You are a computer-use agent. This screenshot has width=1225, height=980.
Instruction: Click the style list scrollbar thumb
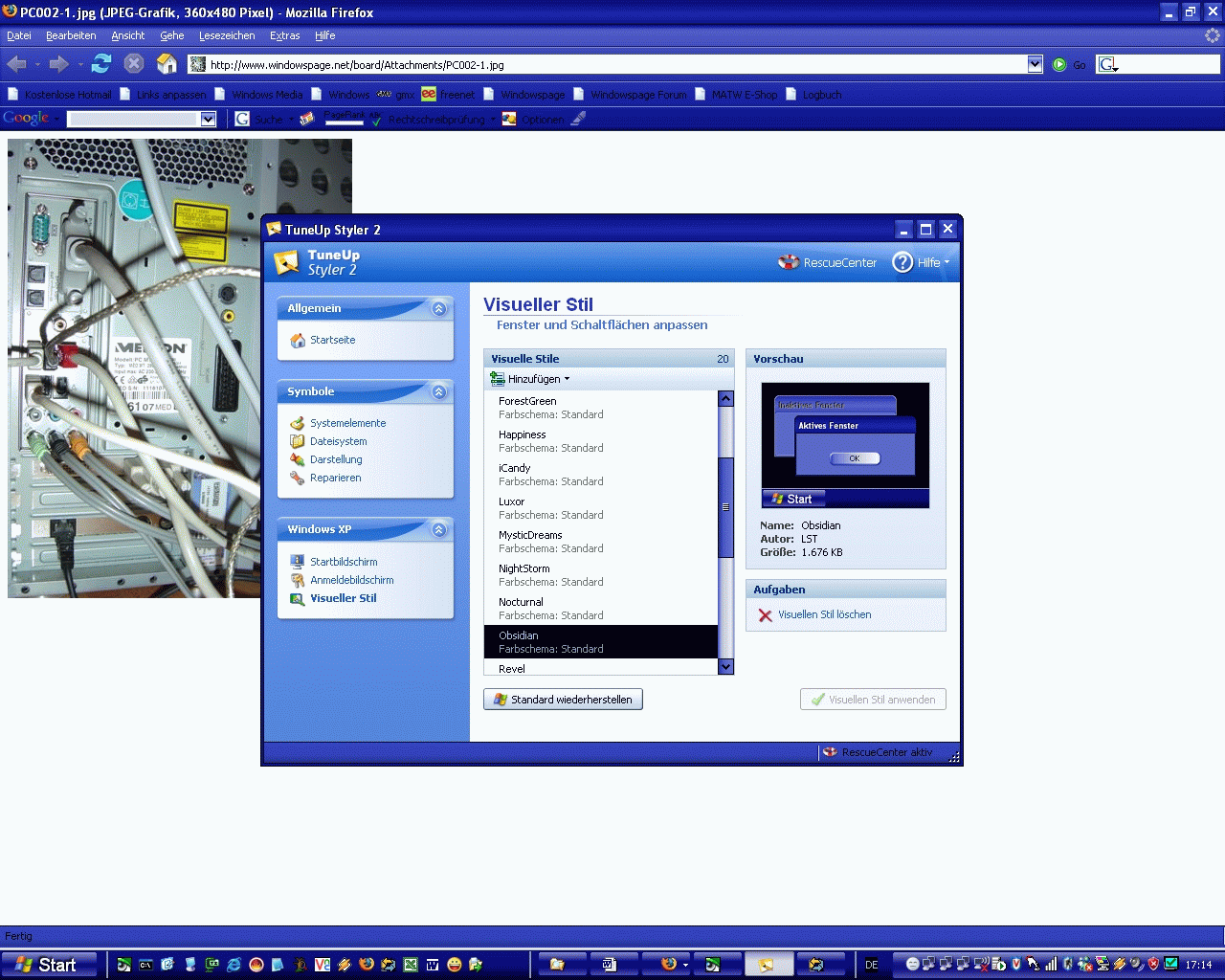pos(725,507)
